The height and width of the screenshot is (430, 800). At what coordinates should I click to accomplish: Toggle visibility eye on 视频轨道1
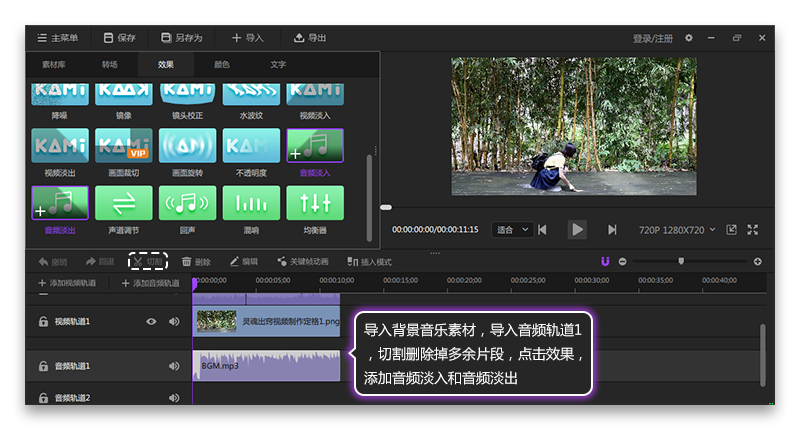pos(151,322)
